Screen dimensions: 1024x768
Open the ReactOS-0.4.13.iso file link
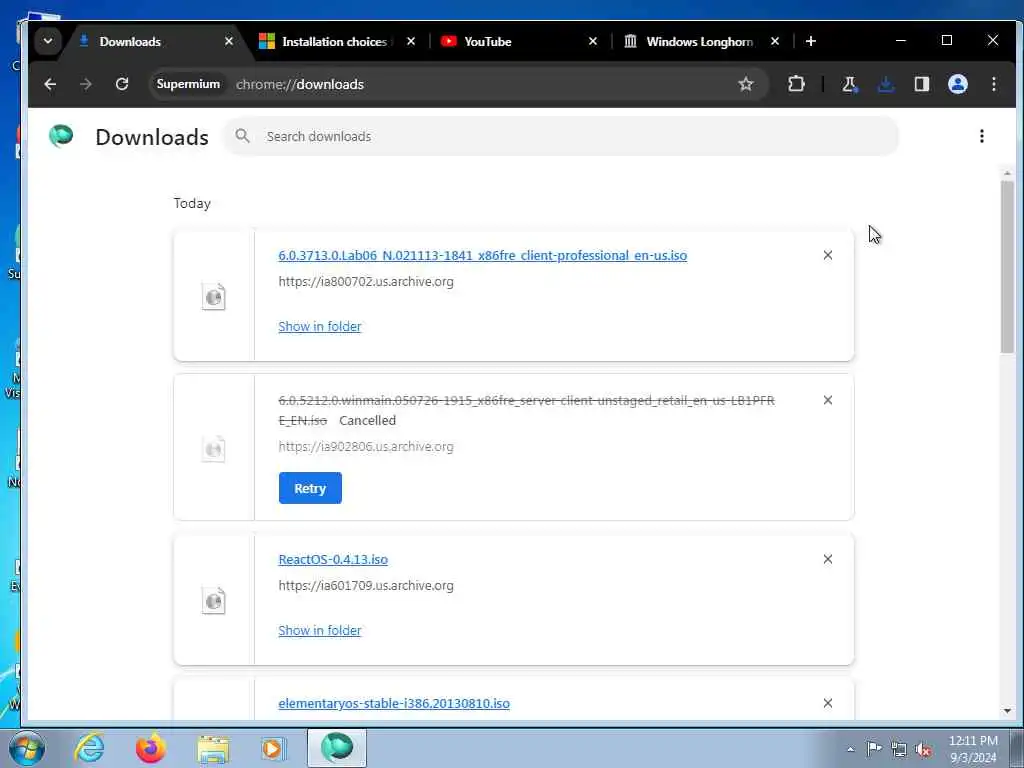tap(333, 560)
